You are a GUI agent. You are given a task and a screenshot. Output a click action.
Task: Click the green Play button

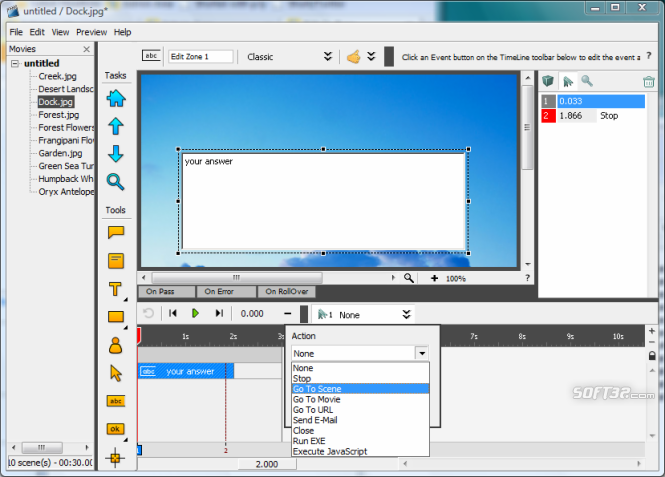click(x=195, y=313)
